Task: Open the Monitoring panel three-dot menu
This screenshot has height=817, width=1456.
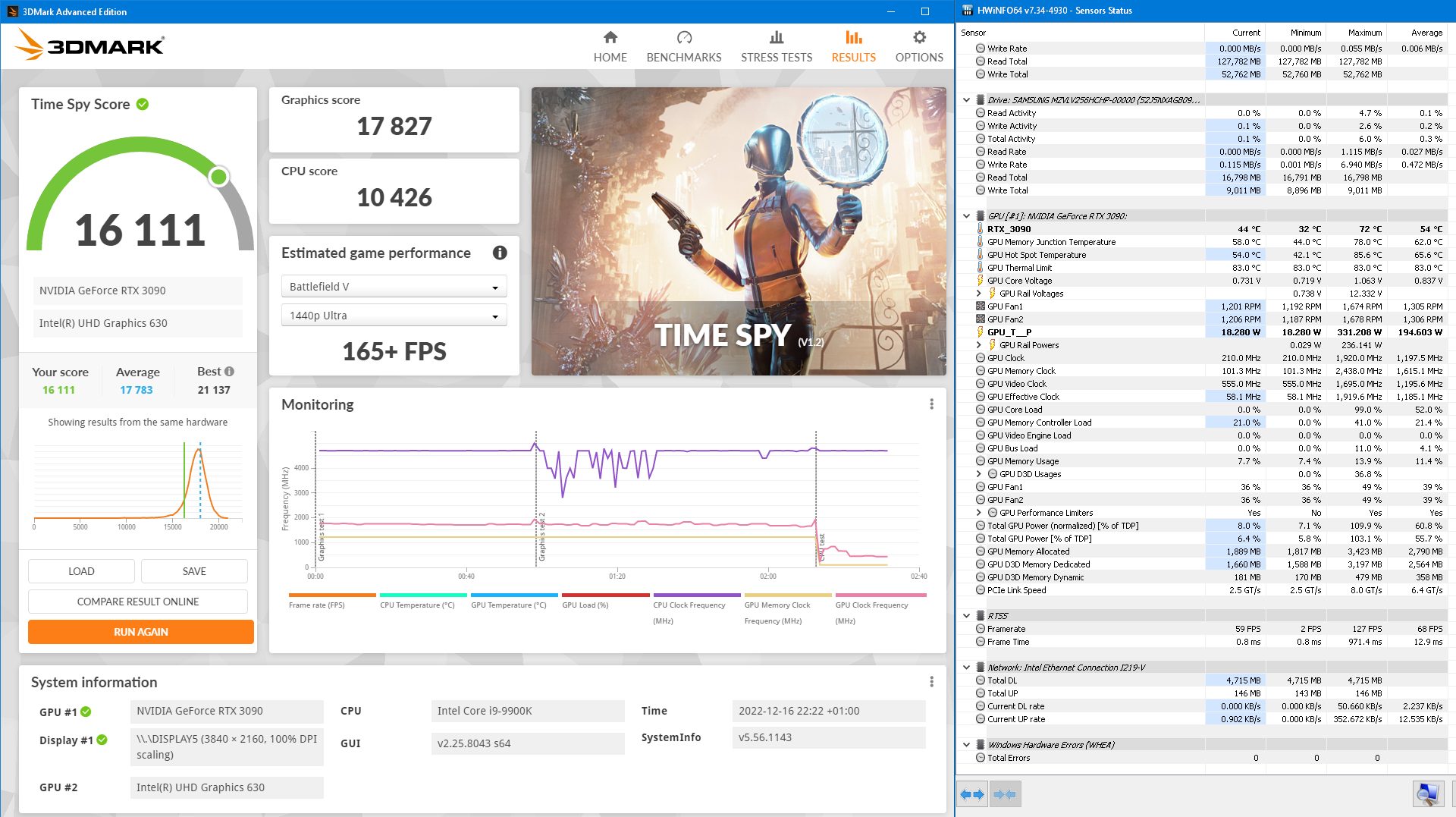Action: coord(932,404)
